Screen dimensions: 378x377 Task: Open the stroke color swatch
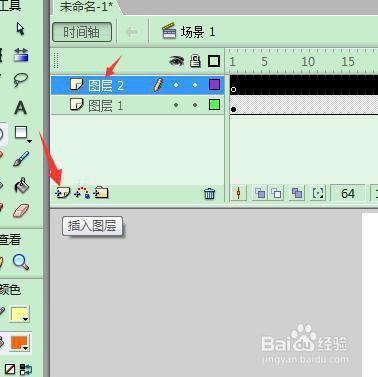coord(20,314)
